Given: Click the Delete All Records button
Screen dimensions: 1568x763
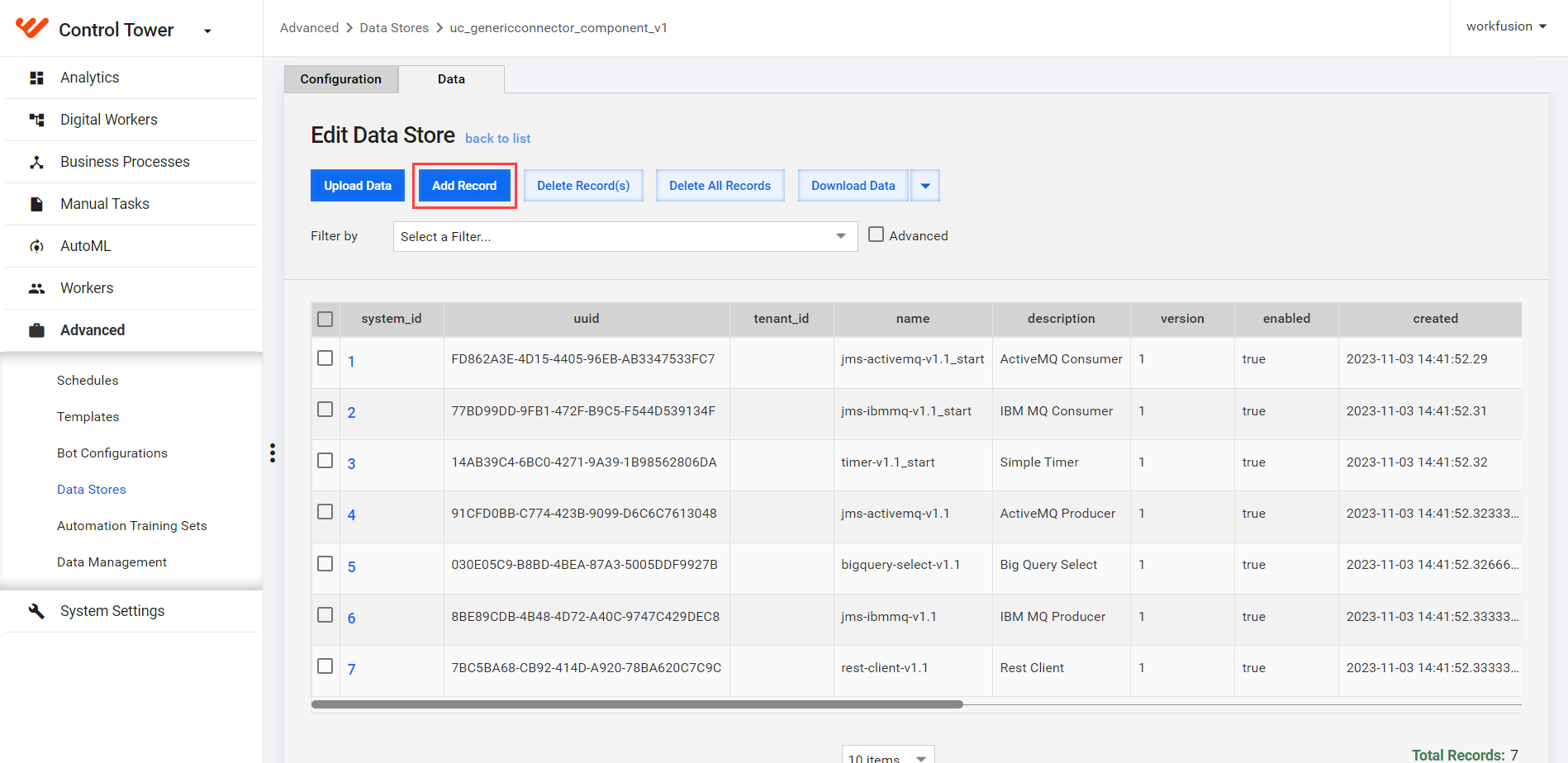Looking at the screenshot, I should click(720, 186).
